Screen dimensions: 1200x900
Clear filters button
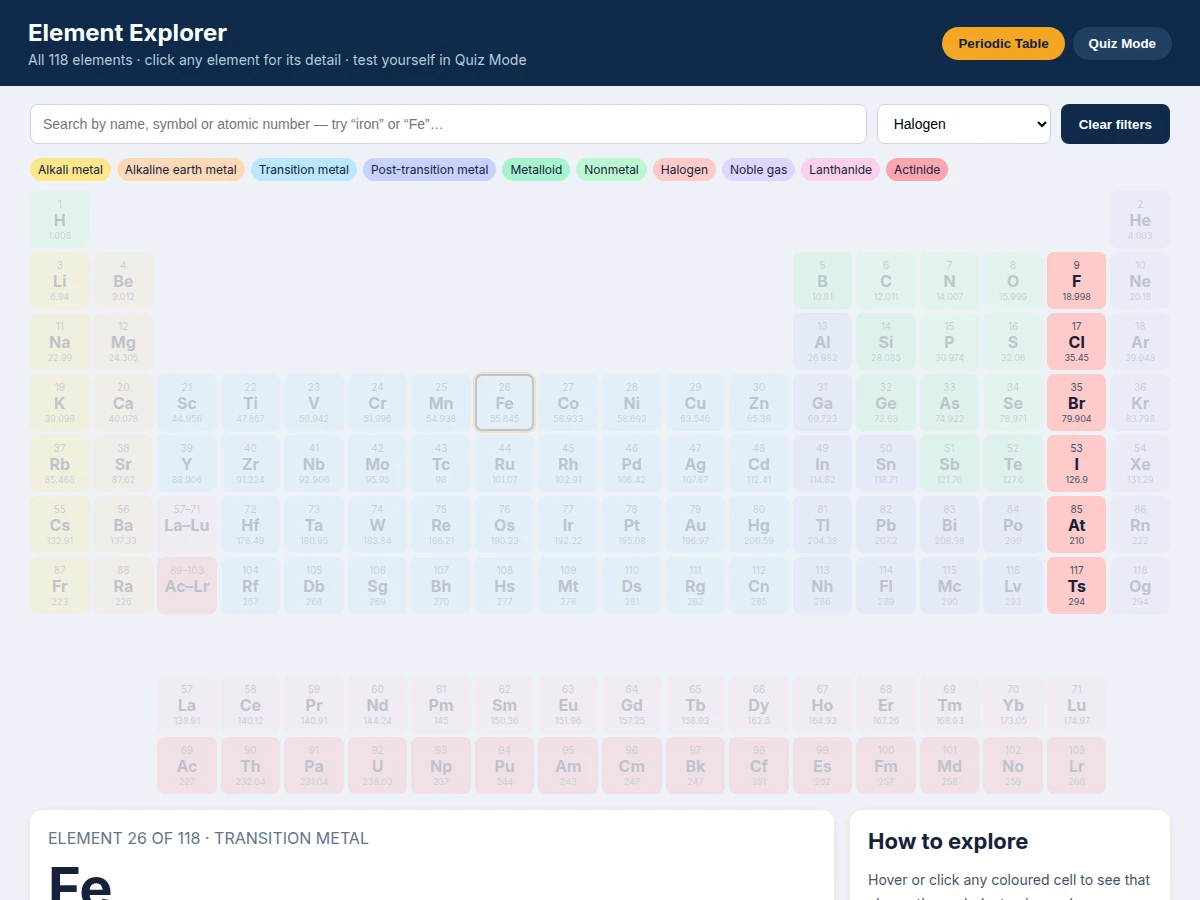tap(1115, 124)
